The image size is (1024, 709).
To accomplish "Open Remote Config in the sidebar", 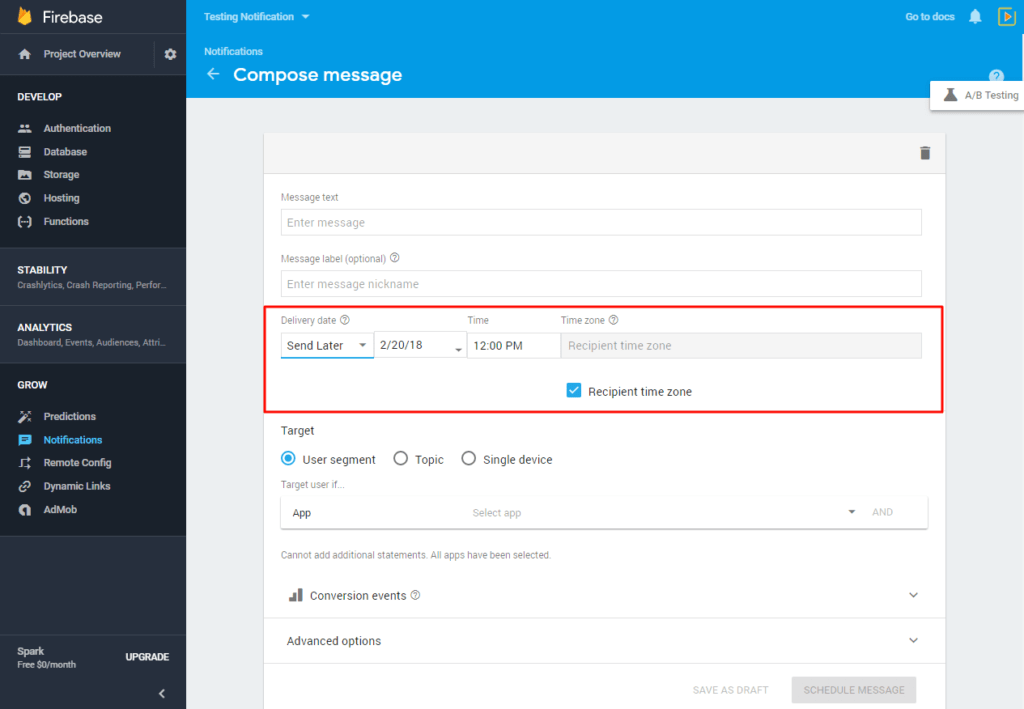I will pos(78,463).
